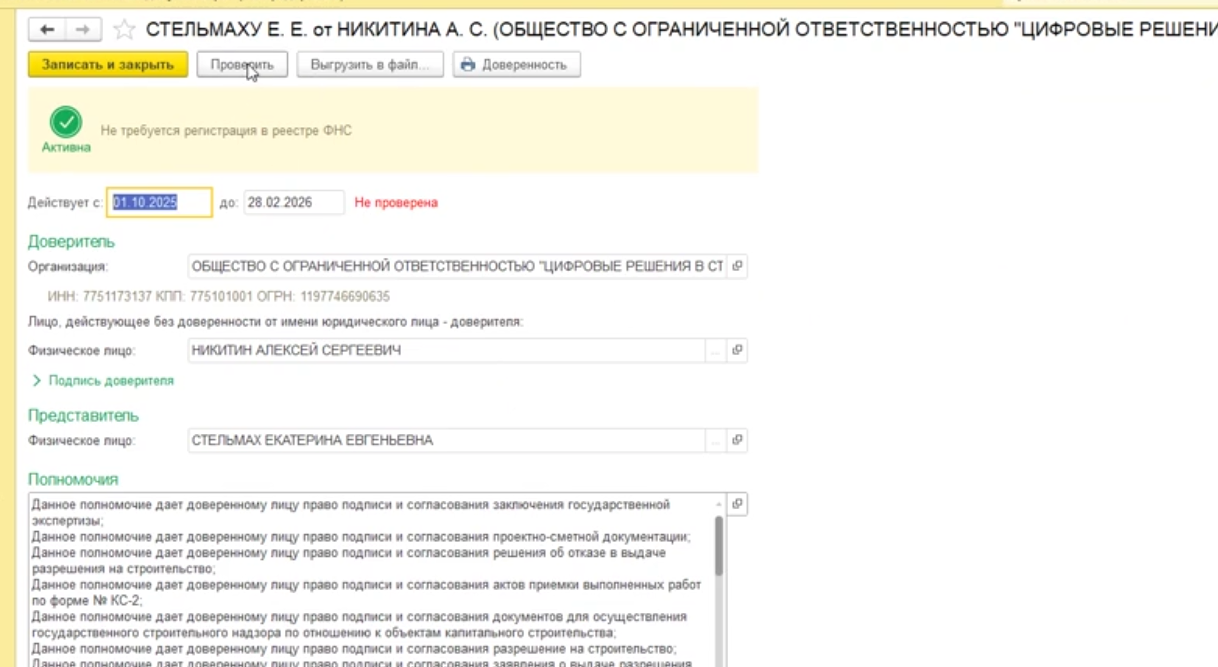
Task: Add document to favorites with star icon
Action: pos(124,31)
